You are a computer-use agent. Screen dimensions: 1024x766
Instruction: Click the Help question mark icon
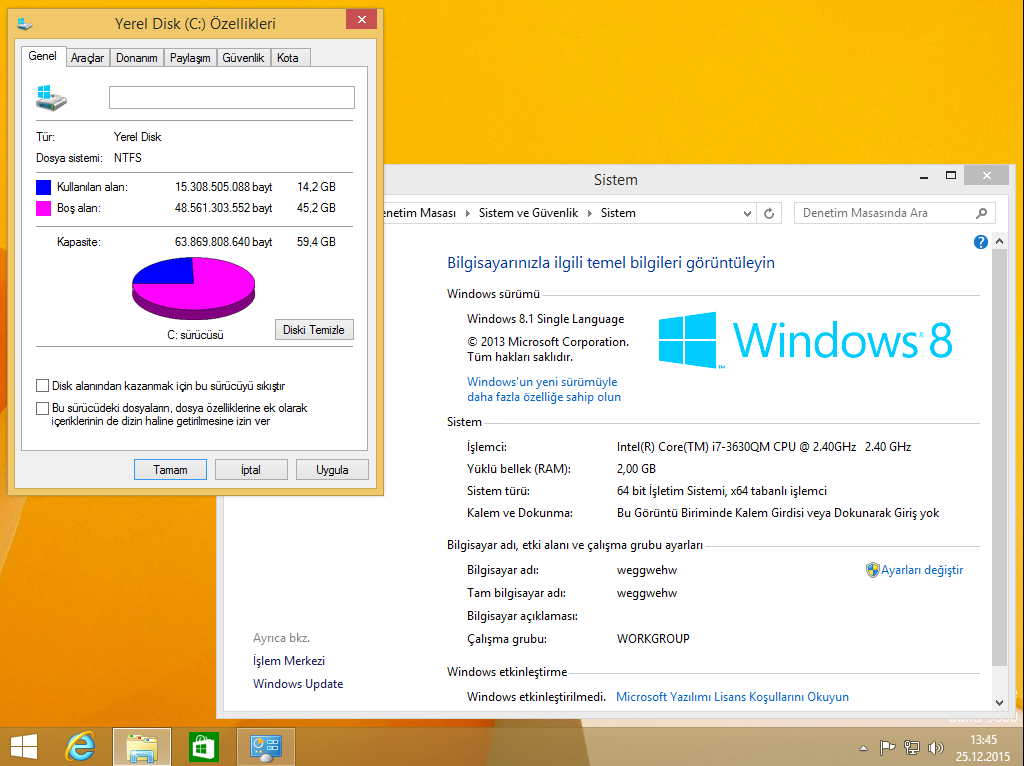click(980, 241)
